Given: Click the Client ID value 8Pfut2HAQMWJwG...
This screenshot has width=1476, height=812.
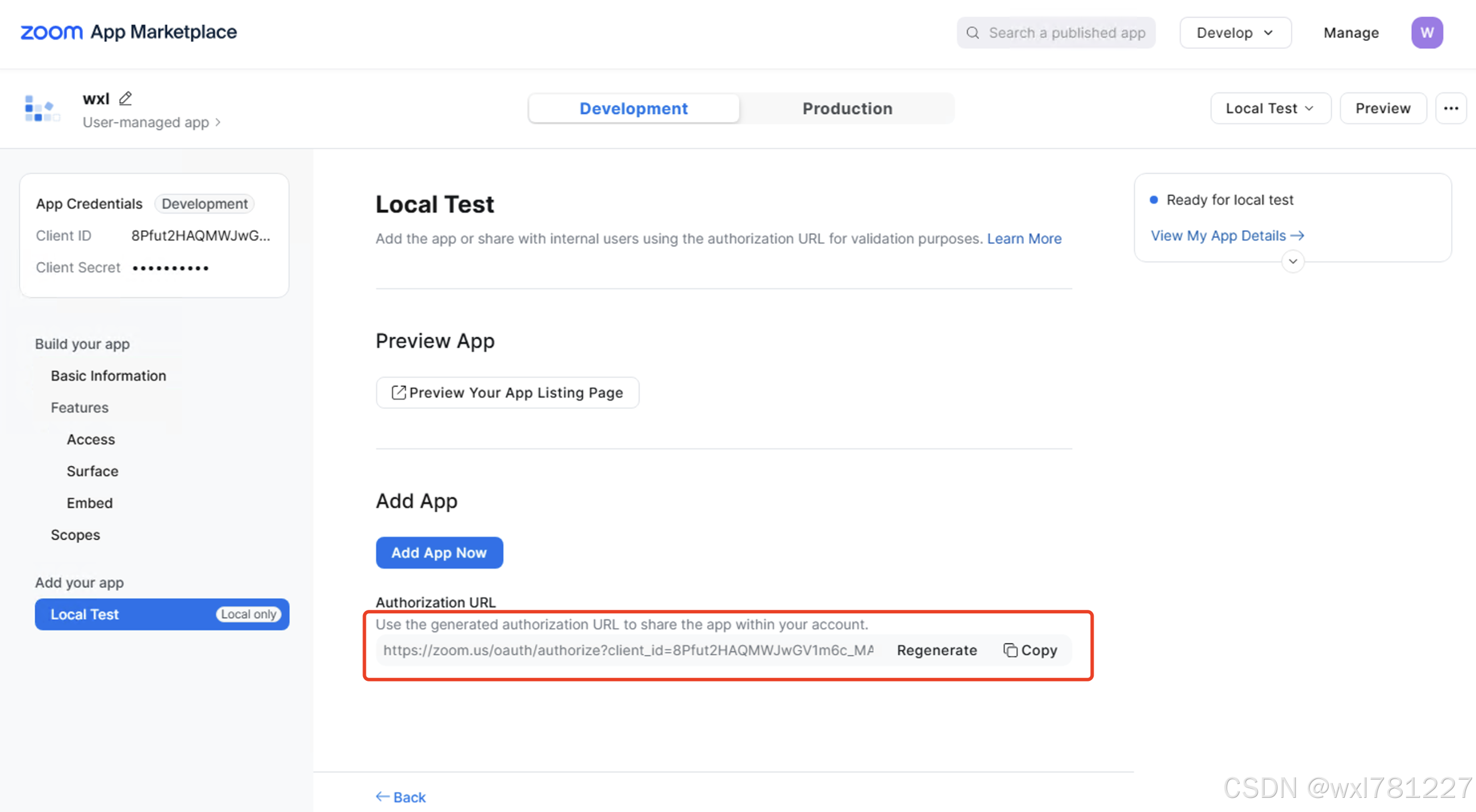Looking at the screenshot, I should pyautogui.click(x=201, y=235).
